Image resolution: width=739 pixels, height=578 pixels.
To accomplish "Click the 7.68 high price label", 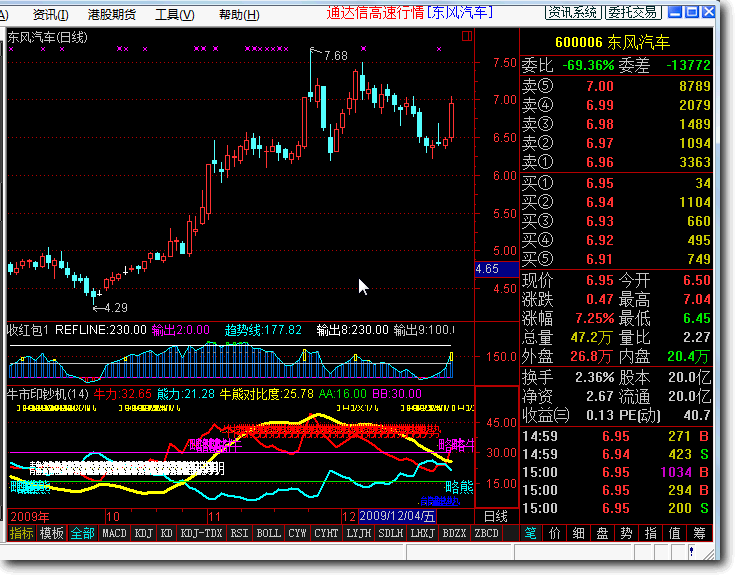I will coord(336,56).
